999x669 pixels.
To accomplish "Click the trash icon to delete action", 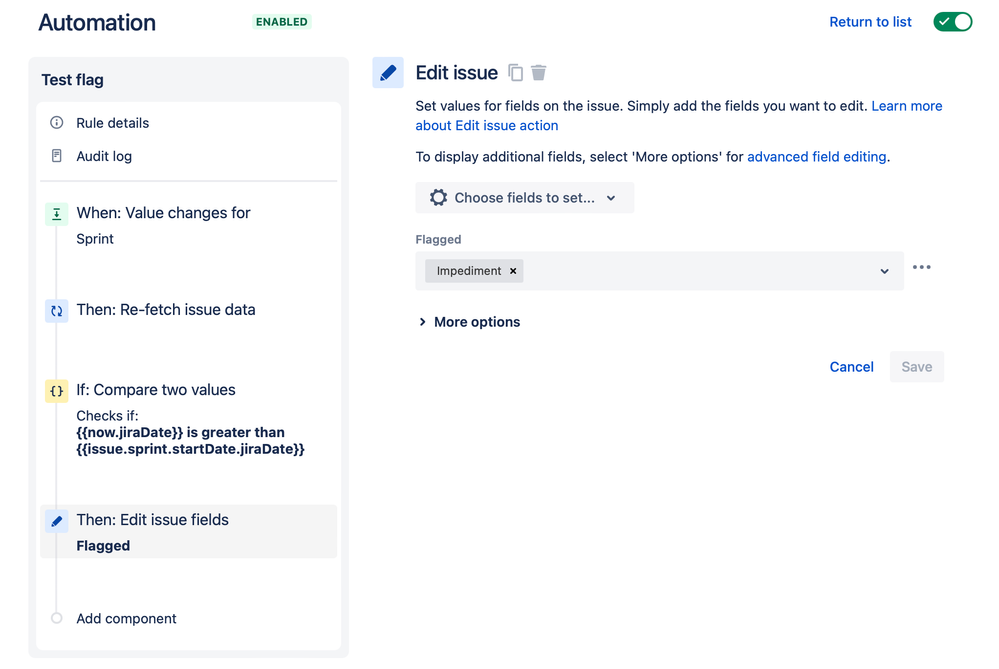I will click(539, 73).
